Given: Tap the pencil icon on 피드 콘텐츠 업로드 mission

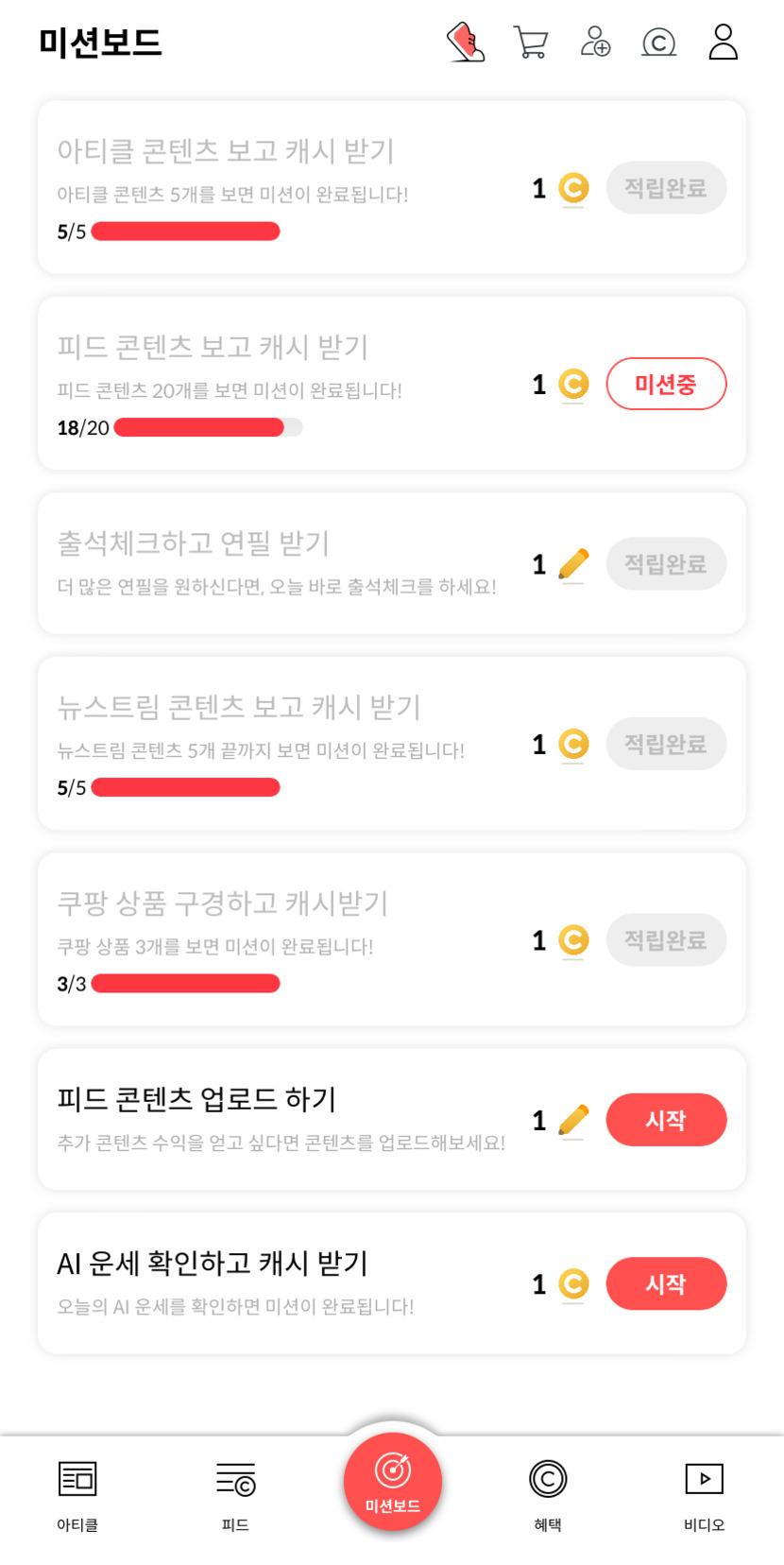Looking at the screenshot, I should (x=573, y=1120).
